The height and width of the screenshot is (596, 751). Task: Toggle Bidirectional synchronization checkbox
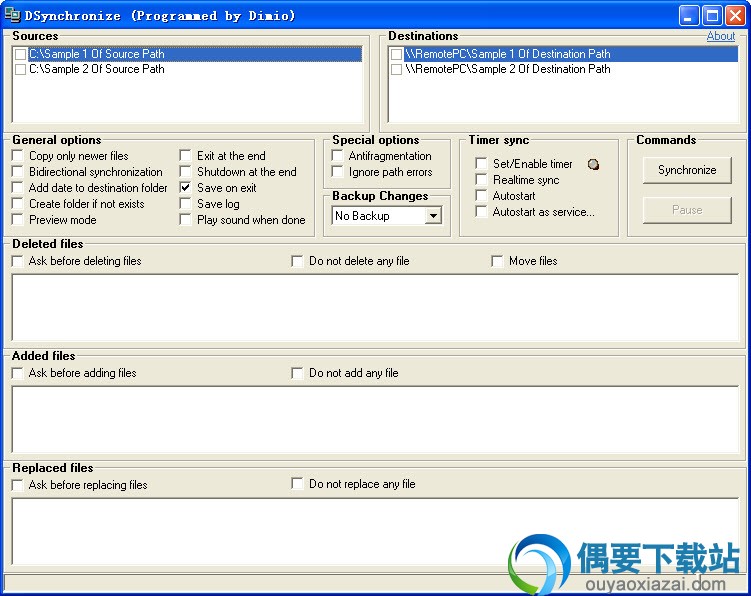coord(18,172)
